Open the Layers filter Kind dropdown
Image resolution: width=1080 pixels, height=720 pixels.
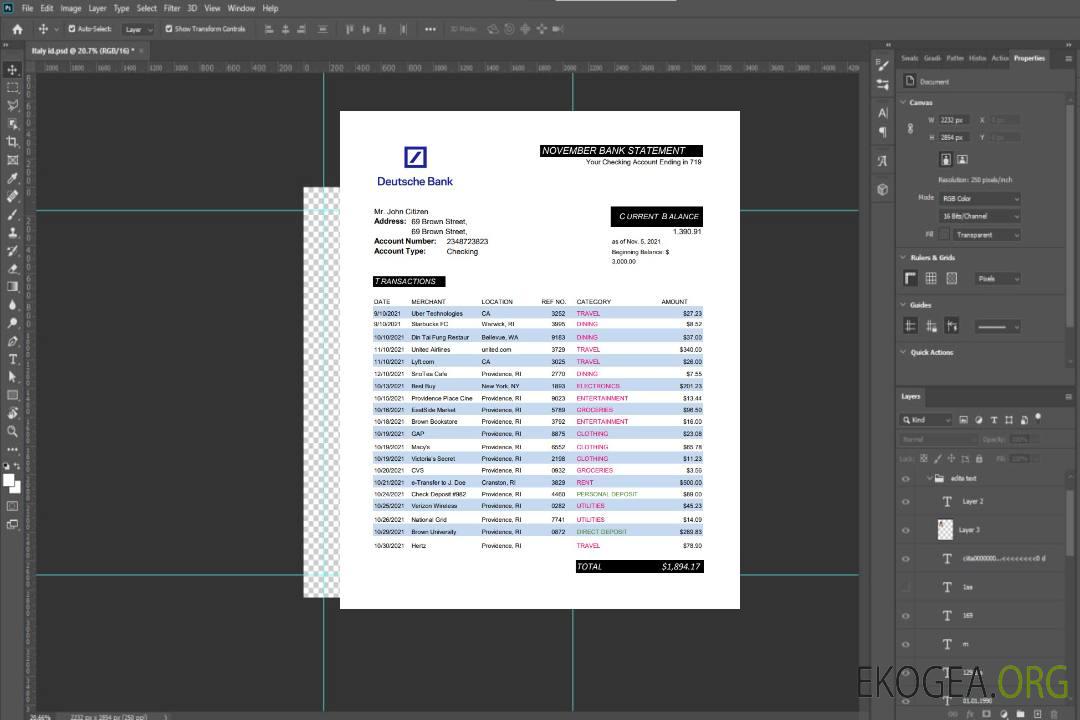coord(926,420)
